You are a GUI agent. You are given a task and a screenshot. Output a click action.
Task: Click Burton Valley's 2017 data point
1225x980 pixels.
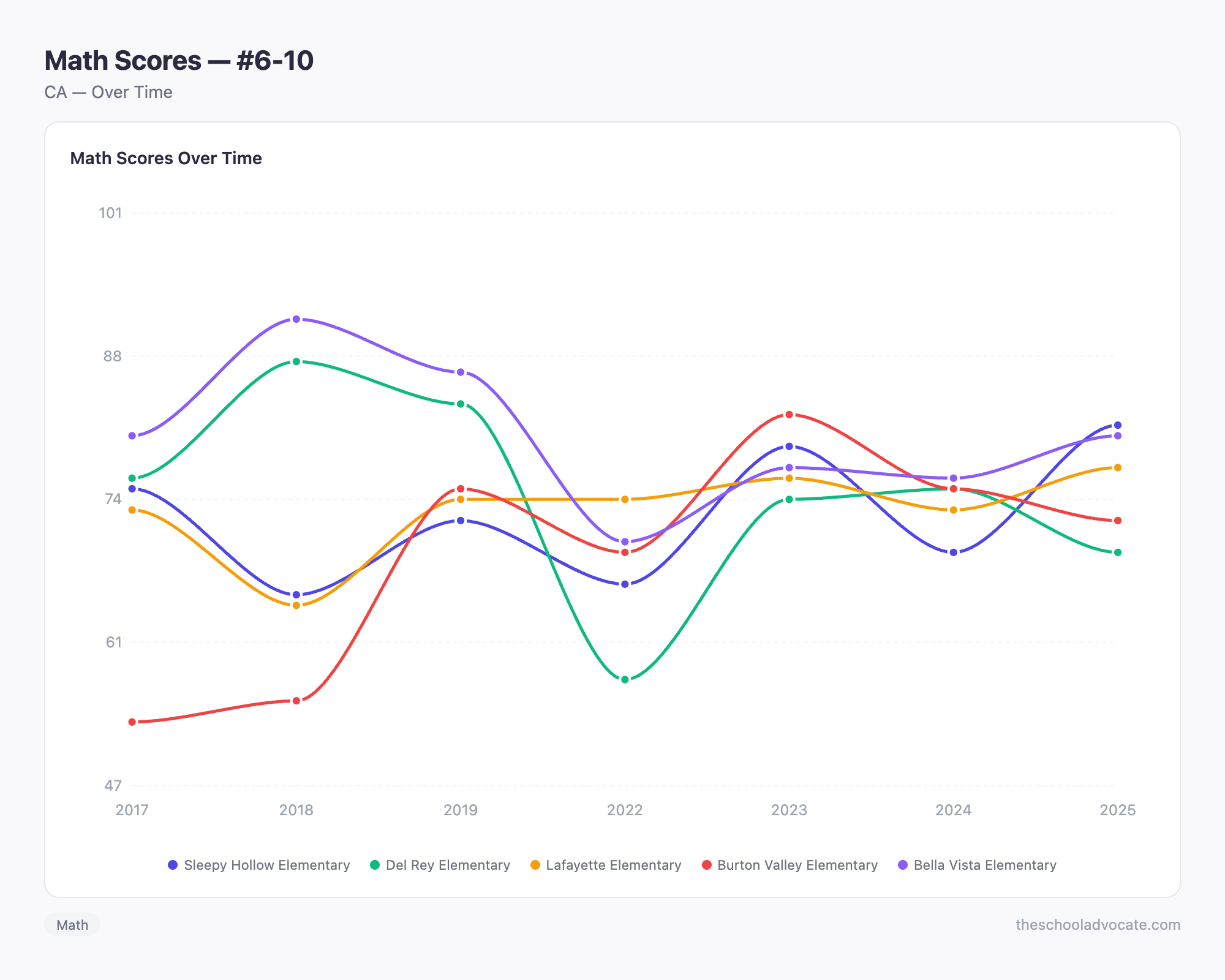[132, 722]
